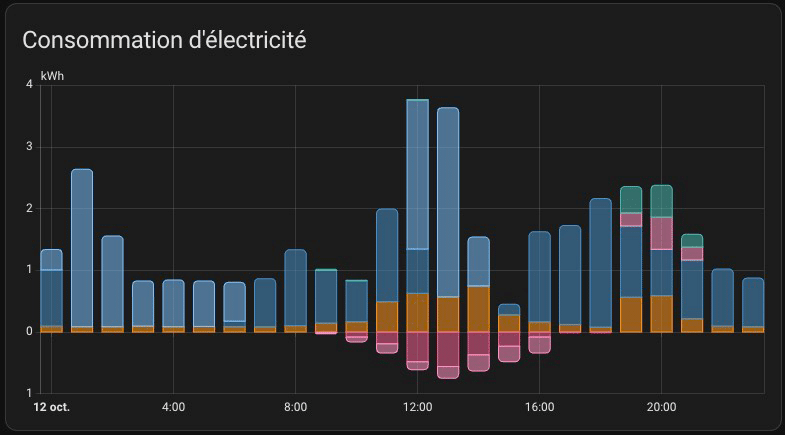
Task: Click the 4:00 x-axis label
Action: coord(173,407)
